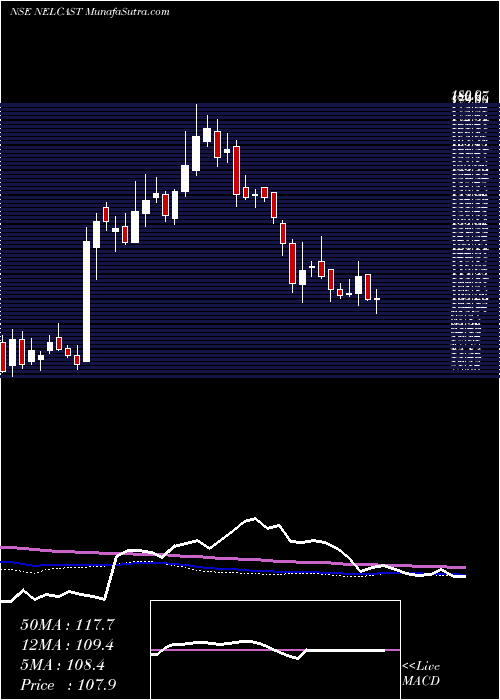This screenshot has height=700, width=500.
Task: Click the 50MA : 117.7 value
Action: pyautogui.click(x=67, y=625)
